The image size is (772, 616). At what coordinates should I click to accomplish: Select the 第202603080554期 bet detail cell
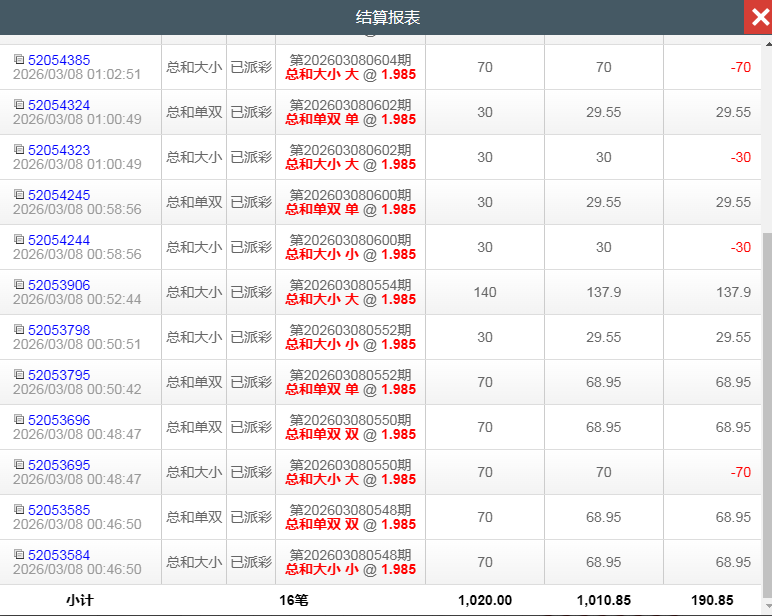point(351,292)
